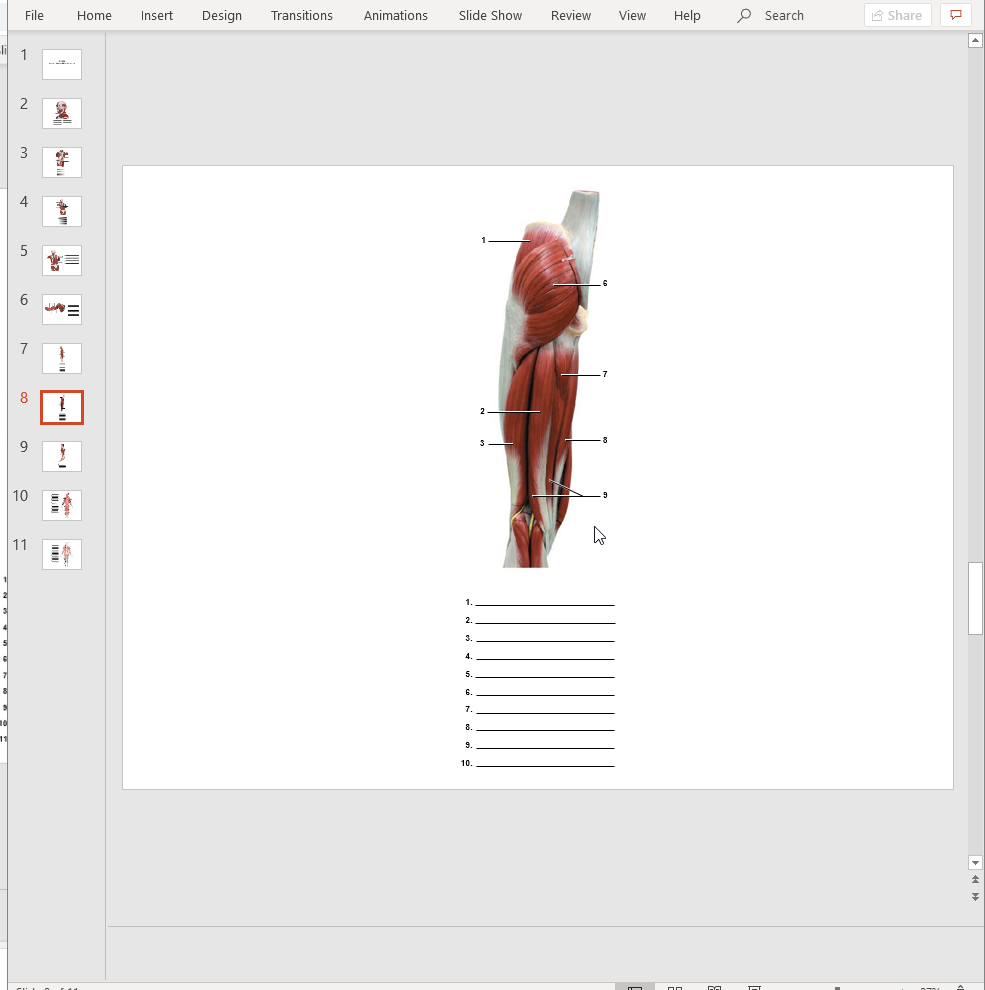Screen dimensions: 985x990
Task: Select slide 10 thumbnail
Action: (x=62, y=506)
